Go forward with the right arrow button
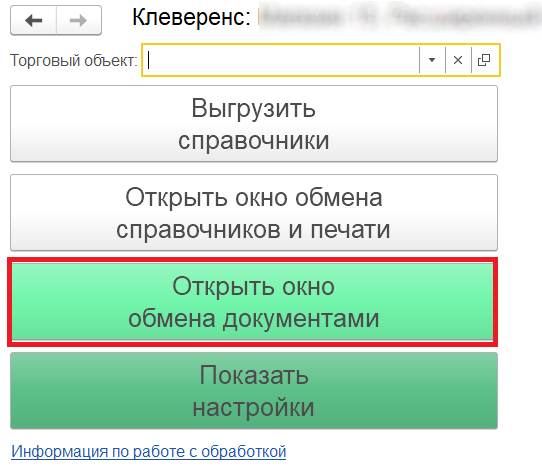Viewport: 542px width, 473px height. tap(79, 20)
